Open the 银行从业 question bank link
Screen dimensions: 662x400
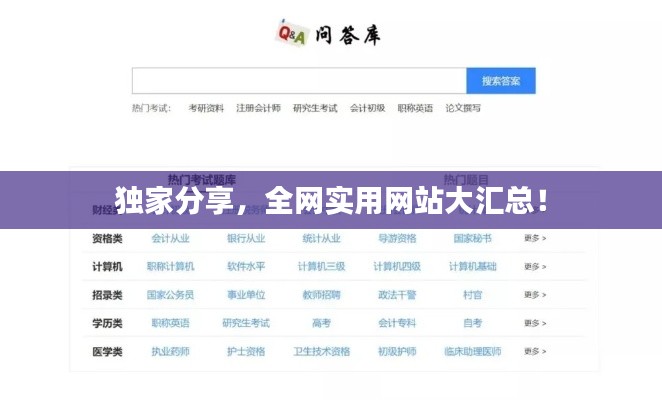point(246,239)
